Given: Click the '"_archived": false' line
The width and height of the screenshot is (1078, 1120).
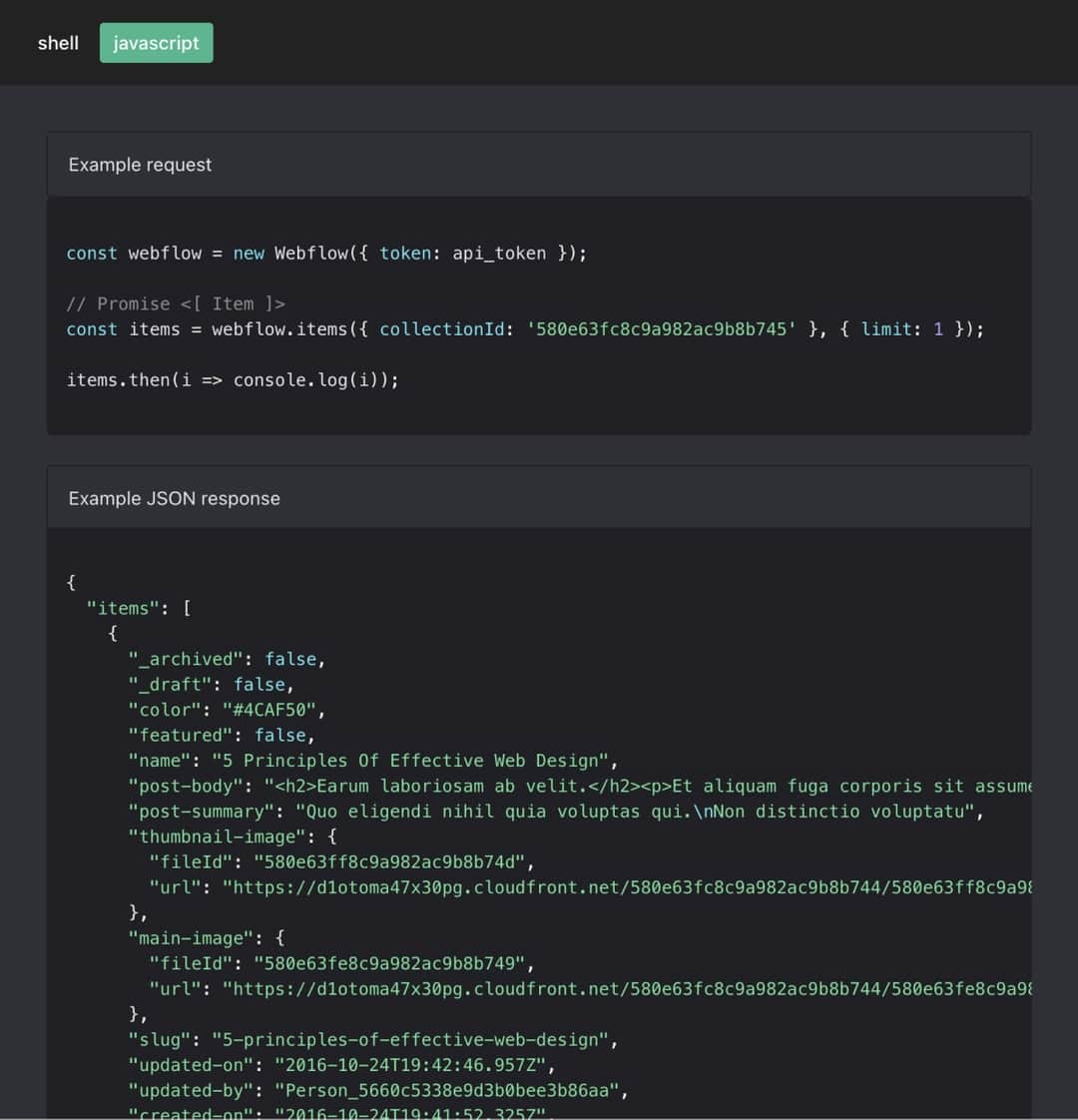Looking at the screenshot, I should (x=227, y=659).
